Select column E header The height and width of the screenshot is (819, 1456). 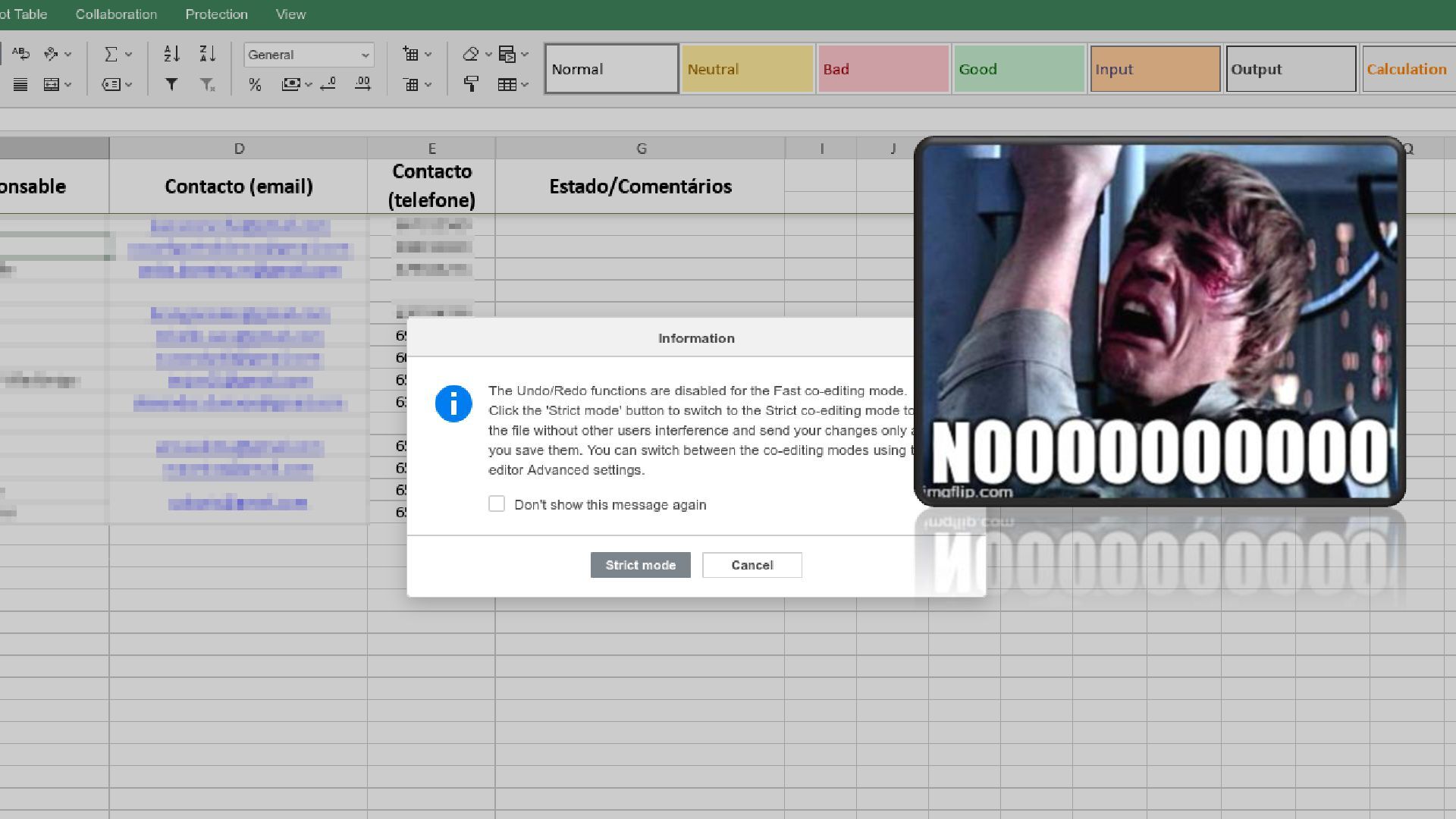click(x=431, y=149)
